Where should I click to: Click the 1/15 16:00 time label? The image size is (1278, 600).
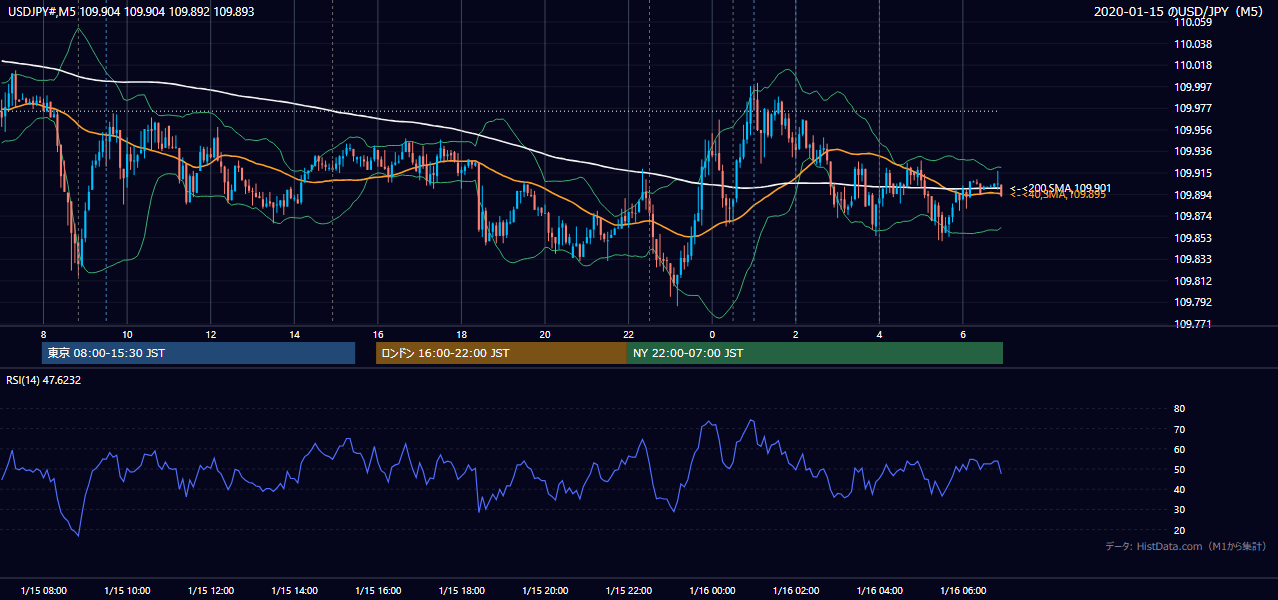(378, 590)
